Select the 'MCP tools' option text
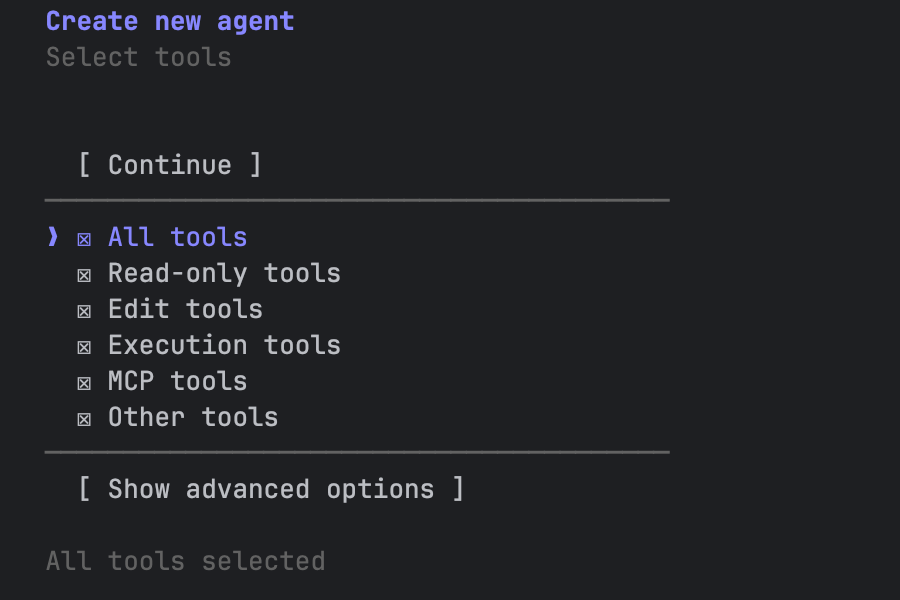900x600 pixels. (x=177, y=381)
